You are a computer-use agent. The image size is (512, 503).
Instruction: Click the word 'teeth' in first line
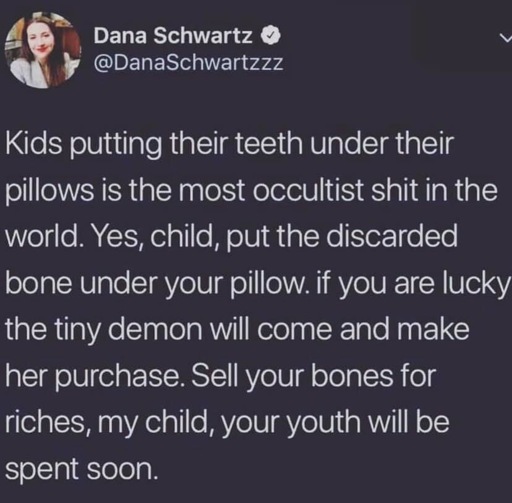pyautogui.click(x=269, y=144)
